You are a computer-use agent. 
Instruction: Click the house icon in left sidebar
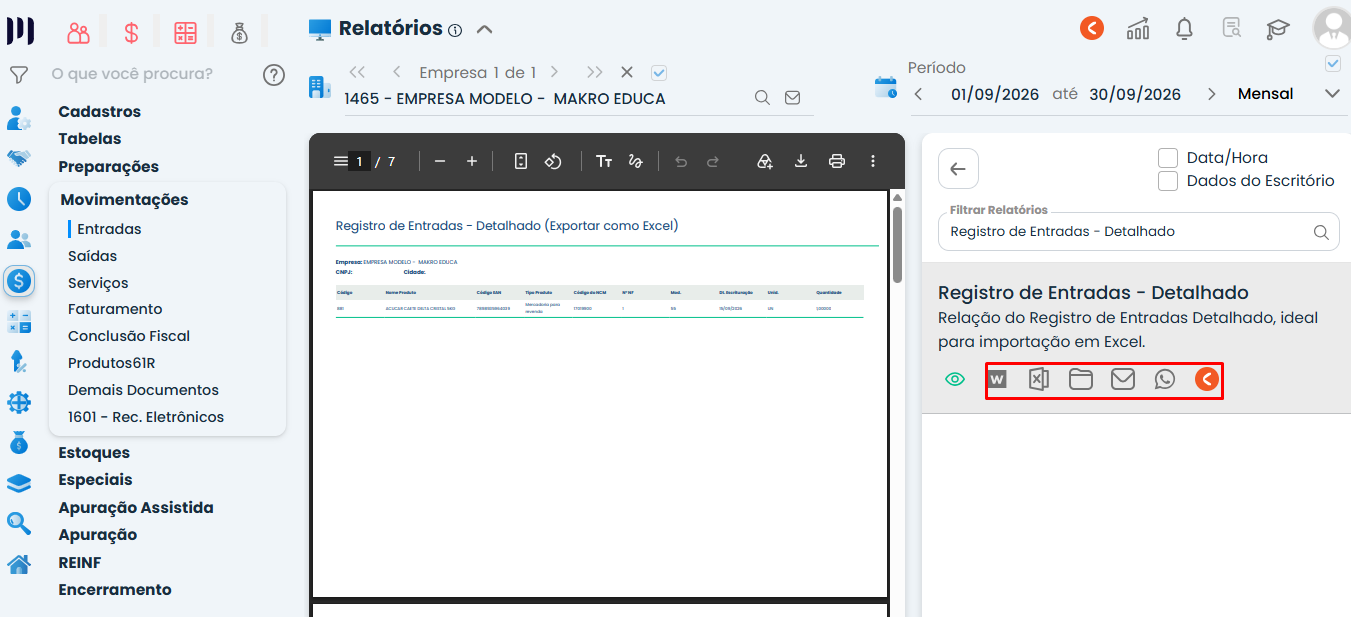point(18,564)
